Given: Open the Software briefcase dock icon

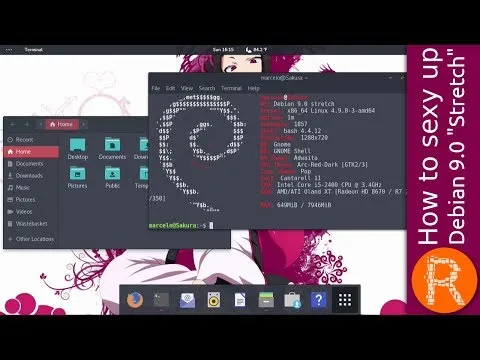Looking at the screenshot, I should pos(292,300).
